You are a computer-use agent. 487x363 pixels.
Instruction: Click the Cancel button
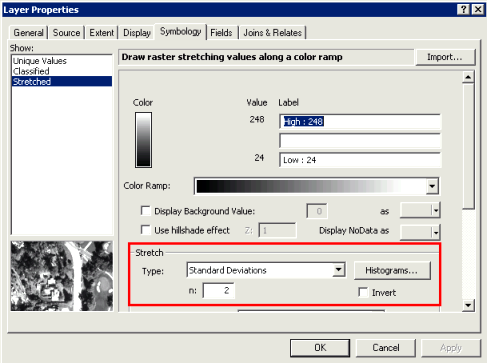coord(386,348)
